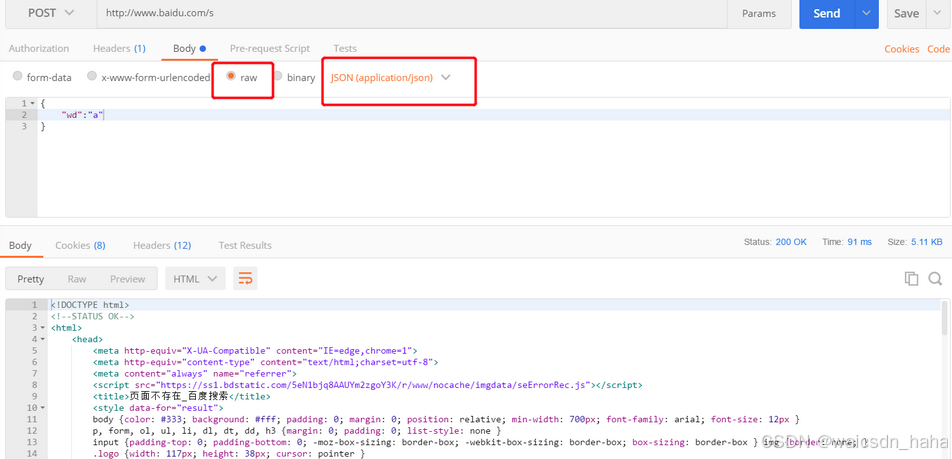Copy the response body to clipboard
Screen dimensions: 952x459
911,279
